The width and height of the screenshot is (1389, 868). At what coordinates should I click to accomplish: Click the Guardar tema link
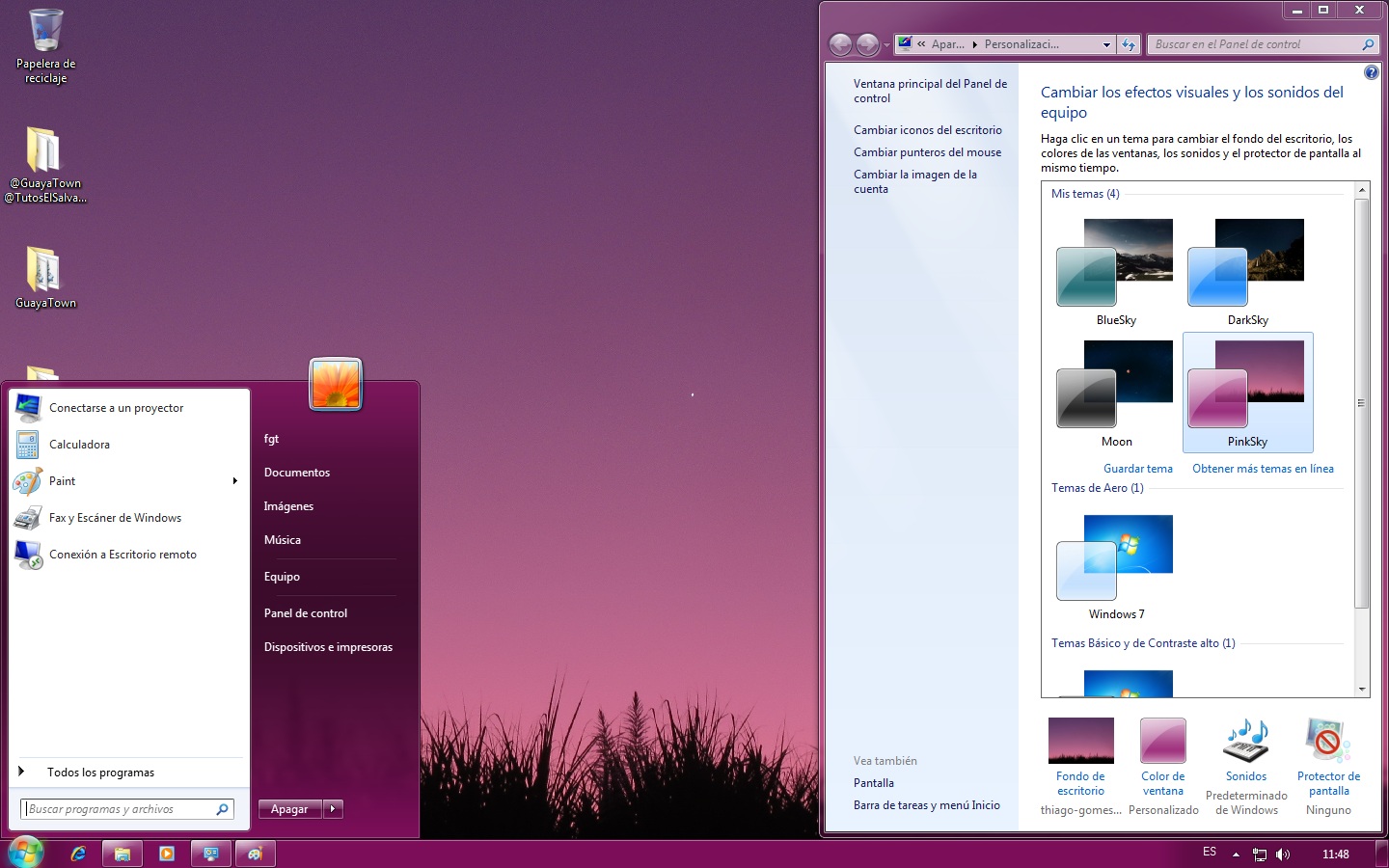point(1138,469)
